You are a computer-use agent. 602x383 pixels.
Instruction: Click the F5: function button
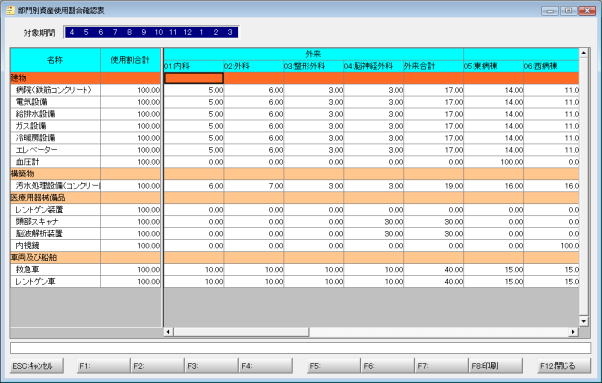334,366
